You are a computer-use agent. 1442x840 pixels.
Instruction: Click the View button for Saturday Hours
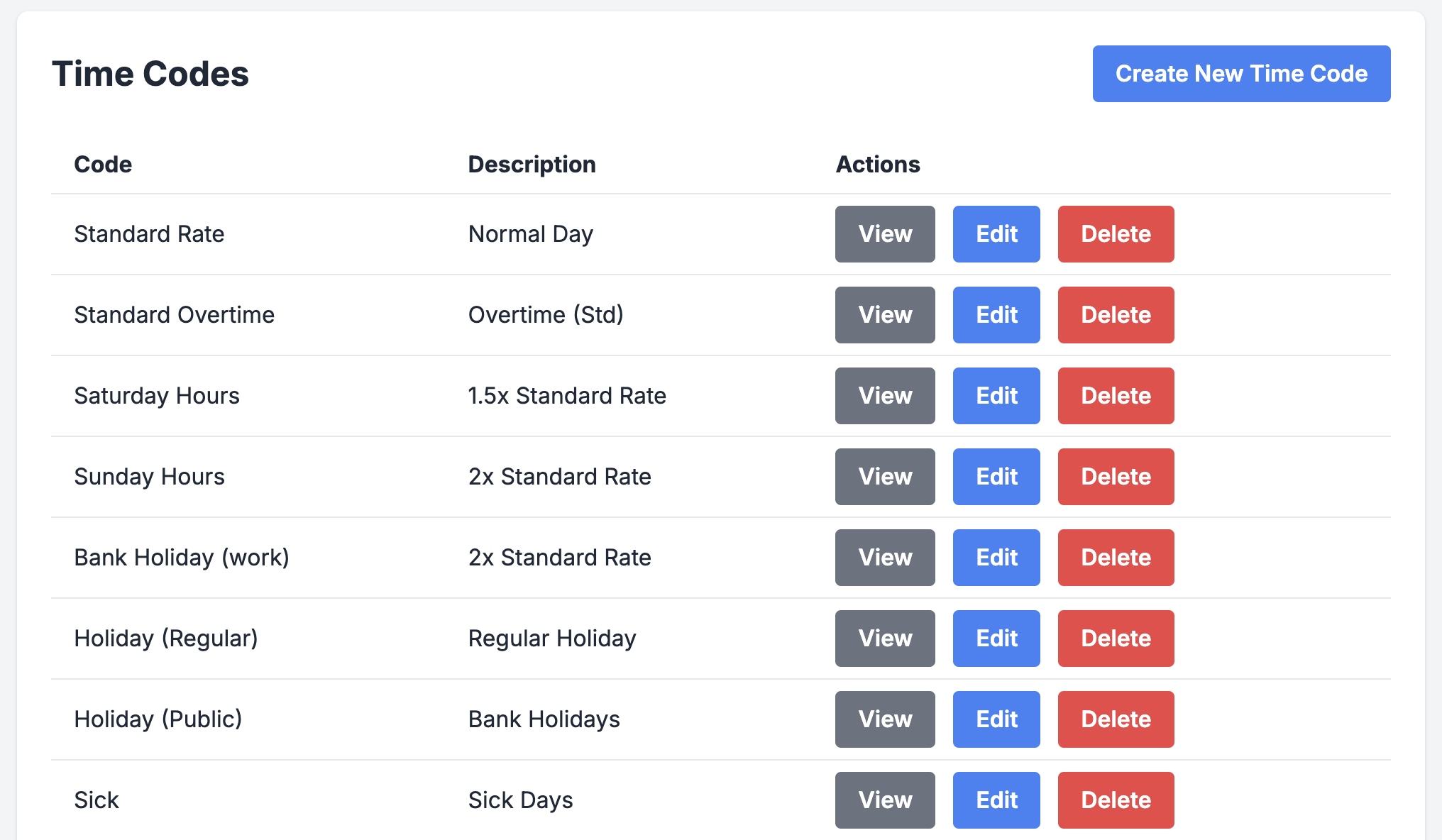(x=885, y=395)
